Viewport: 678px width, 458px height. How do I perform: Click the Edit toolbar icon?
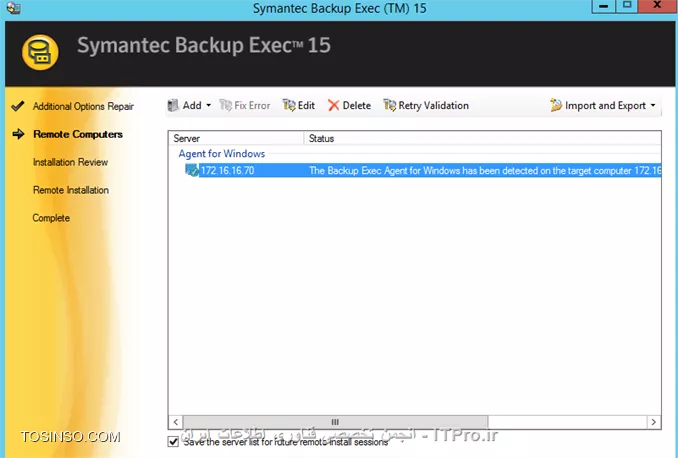pyautogui.click(x=289, y=105)
